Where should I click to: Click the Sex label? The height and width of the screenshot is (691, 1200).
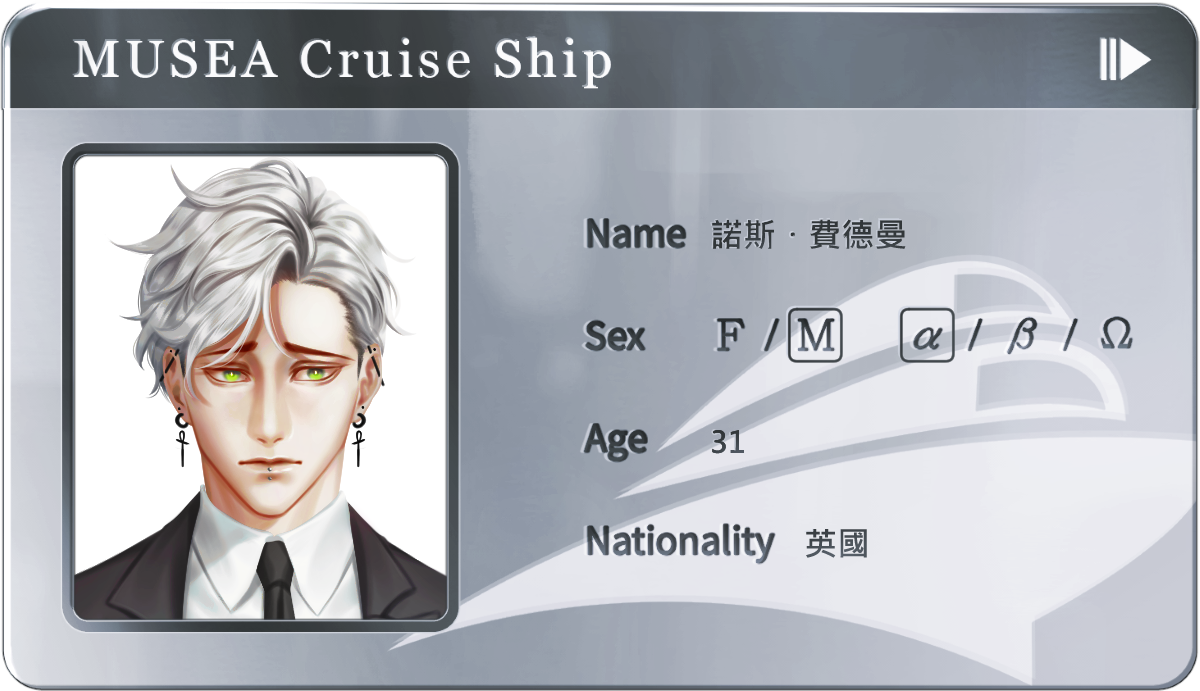[x=615, y=336]
